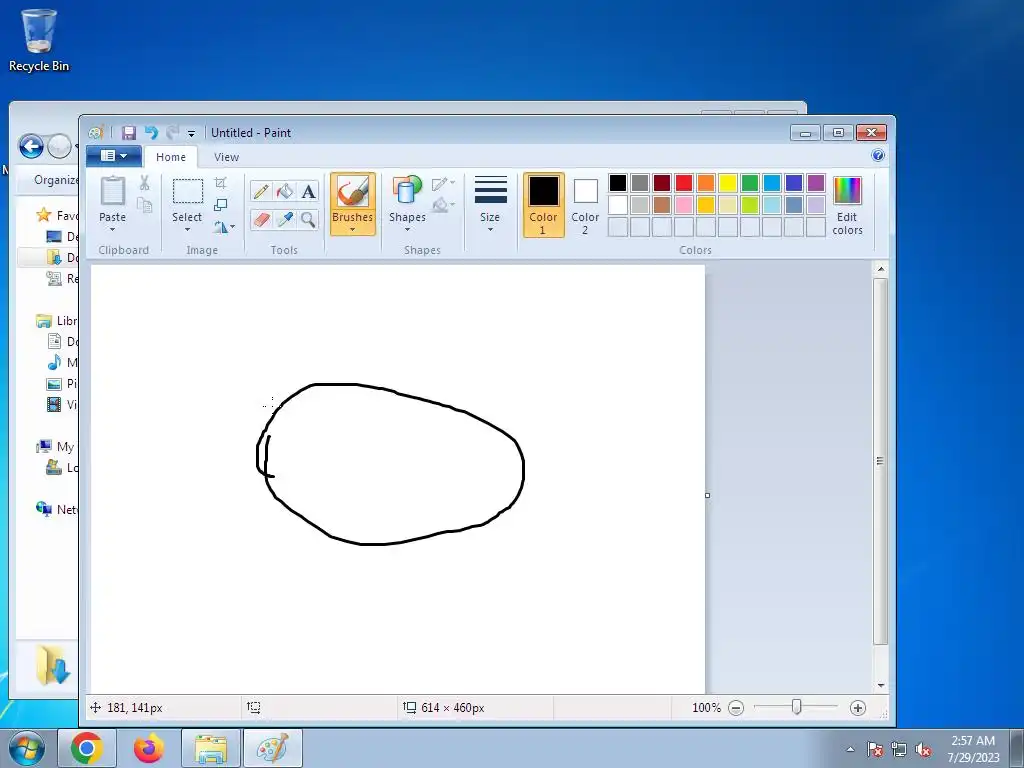Click the vertical scrollbar down arrow
This screenshot has width=1024, height=768.
click(x=880, y=685)
